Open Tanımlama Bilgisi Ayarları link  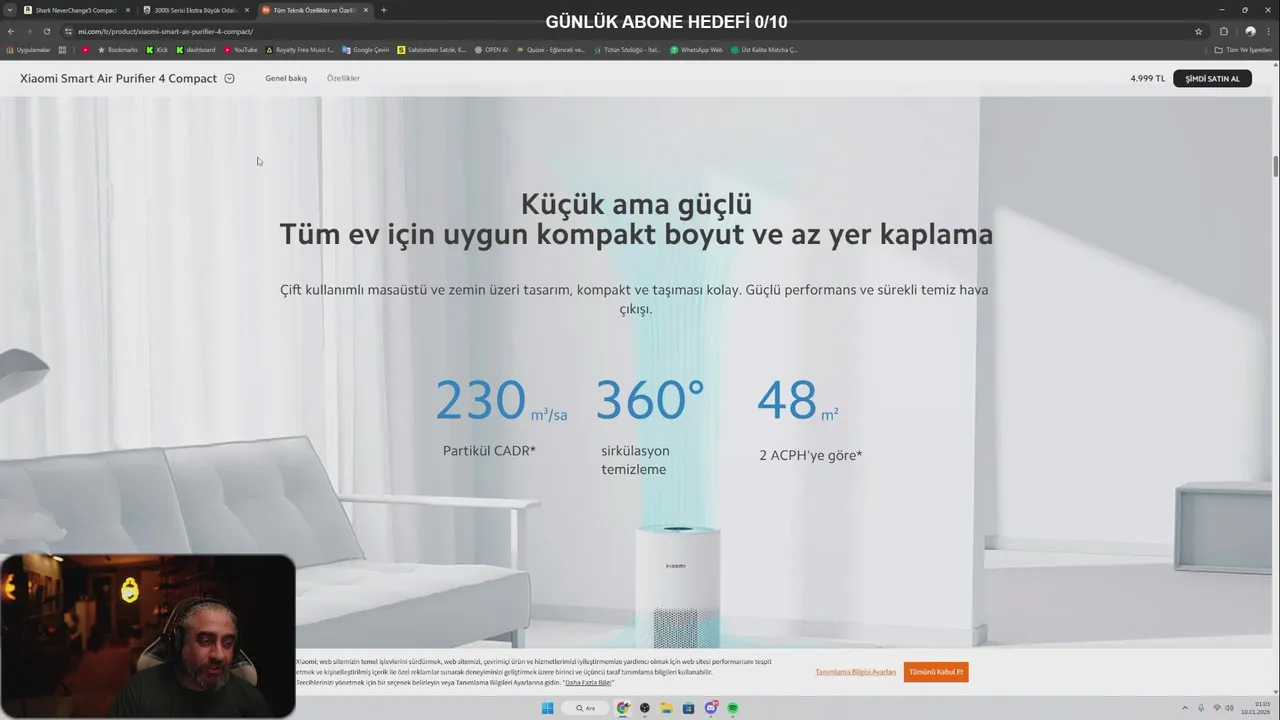[855, 672]
